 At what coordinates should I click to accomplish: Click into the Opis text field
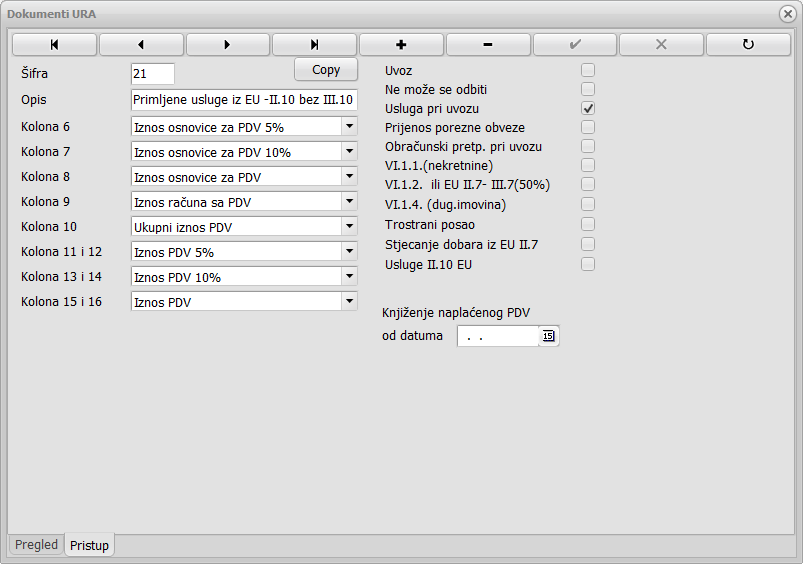[x=243, y=101]
